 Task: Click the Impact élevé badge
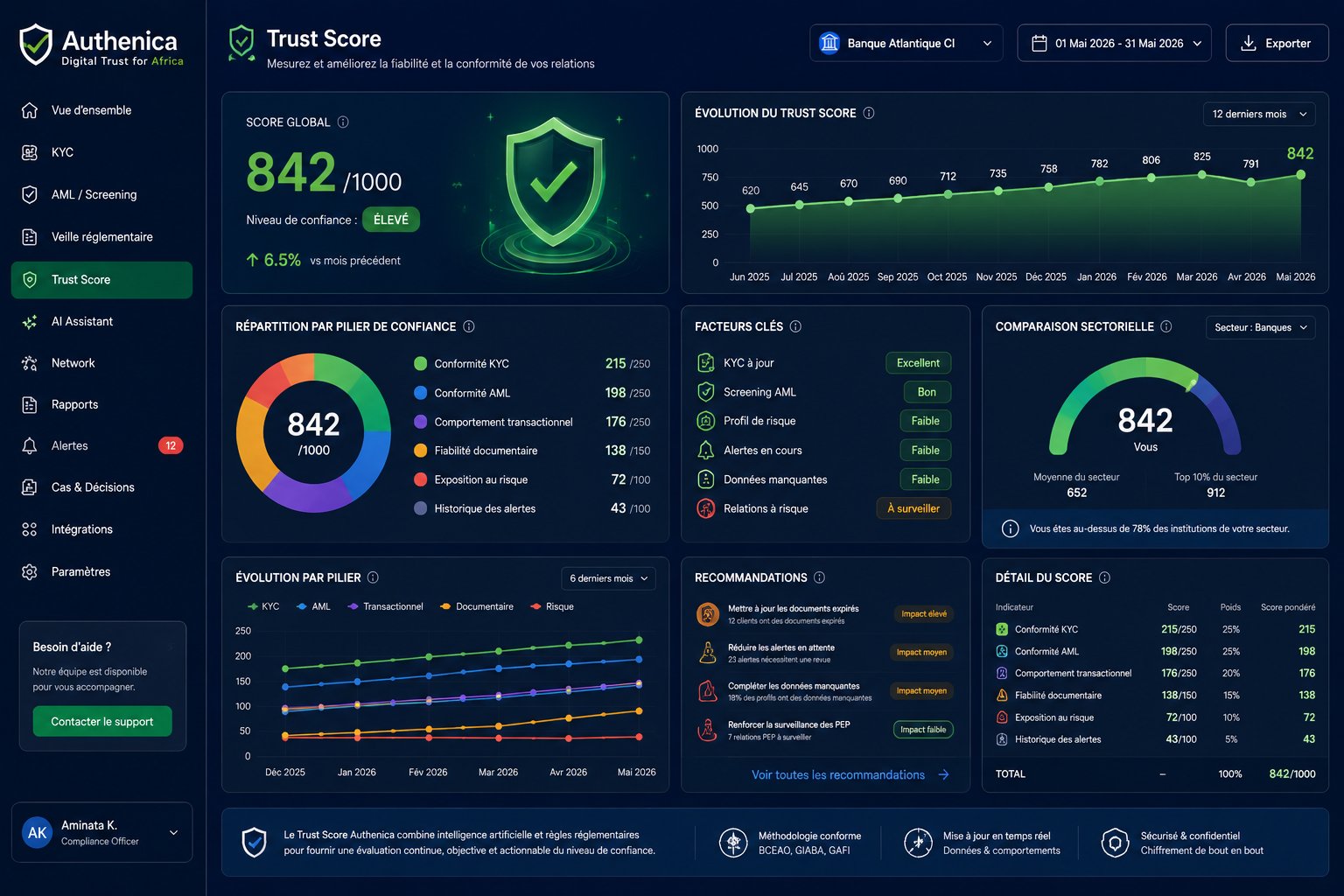[x=924, y=614]
